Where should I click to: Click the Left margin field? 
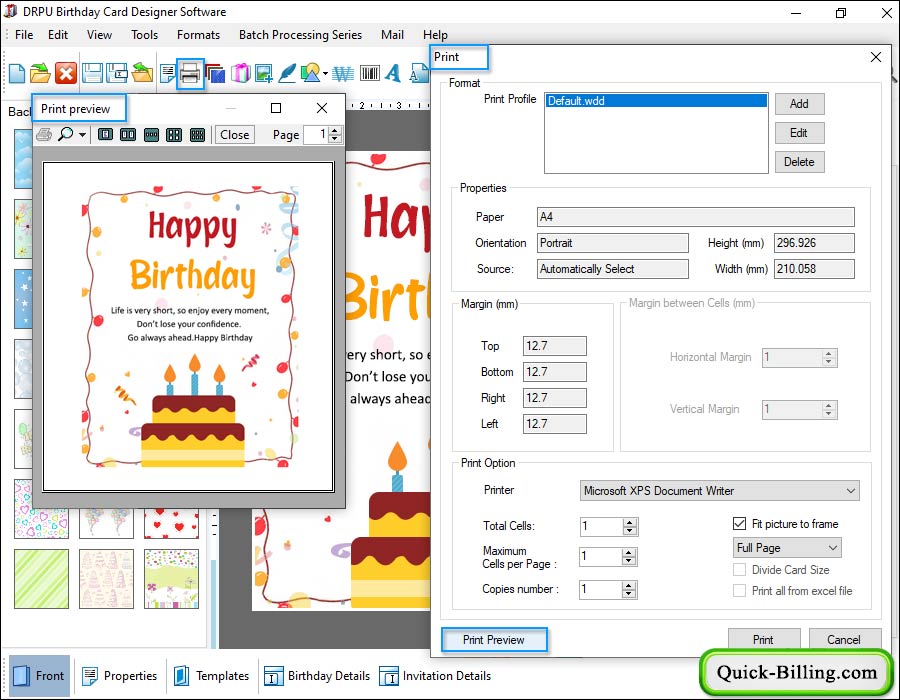(554, 424)
